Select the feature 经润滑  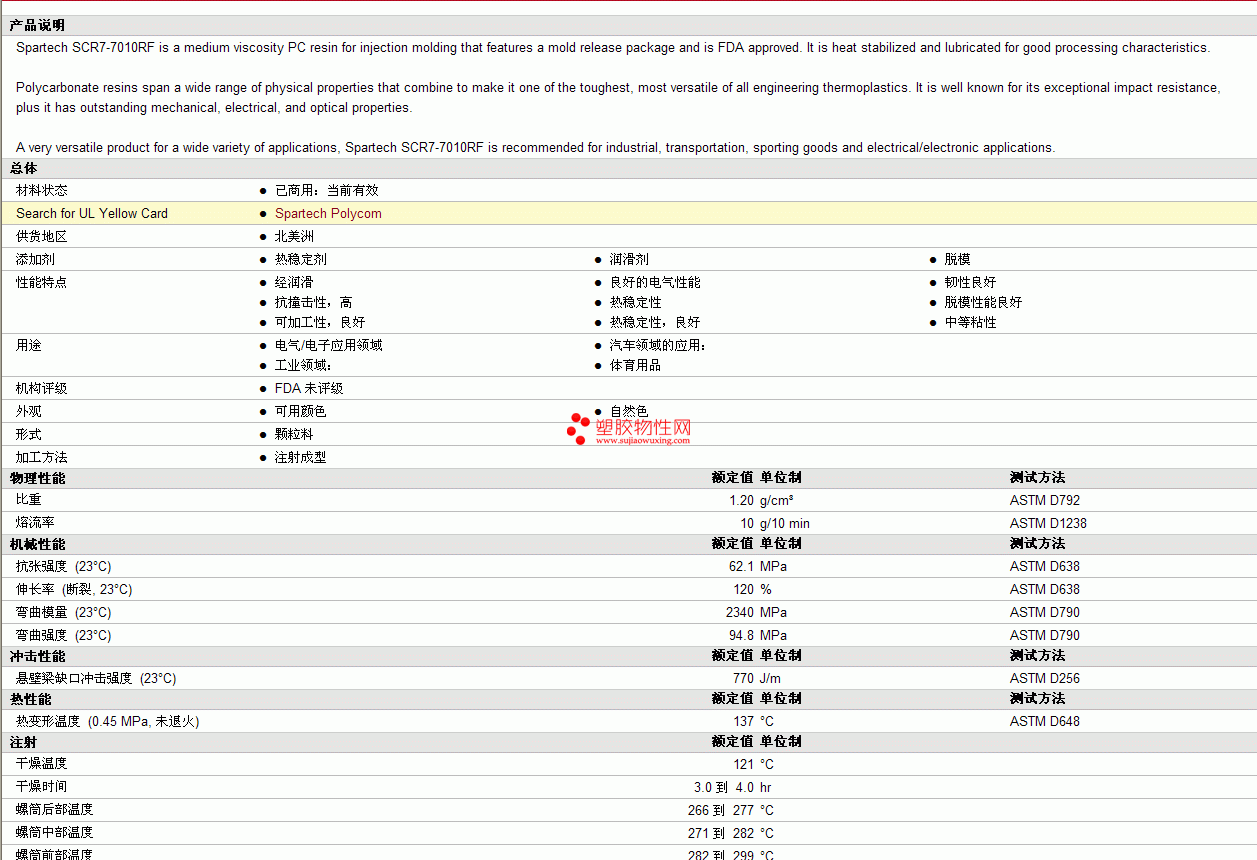tap(294, 282)
